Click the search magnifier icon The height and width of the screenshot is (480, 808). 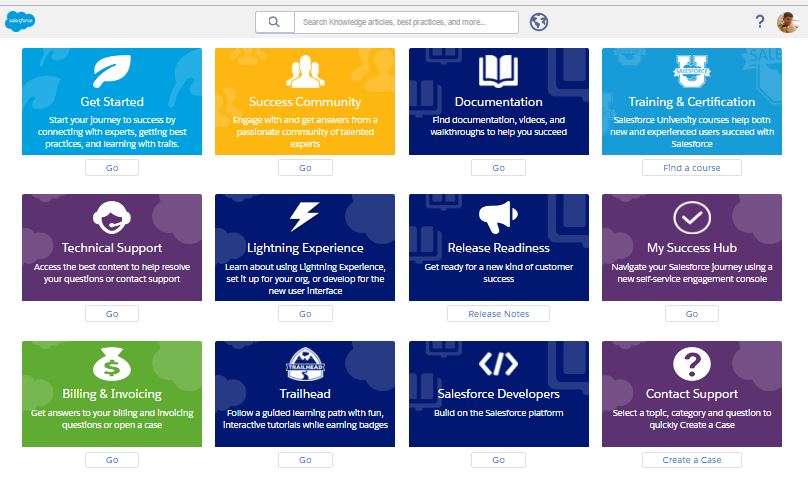(x=274, y=22)
